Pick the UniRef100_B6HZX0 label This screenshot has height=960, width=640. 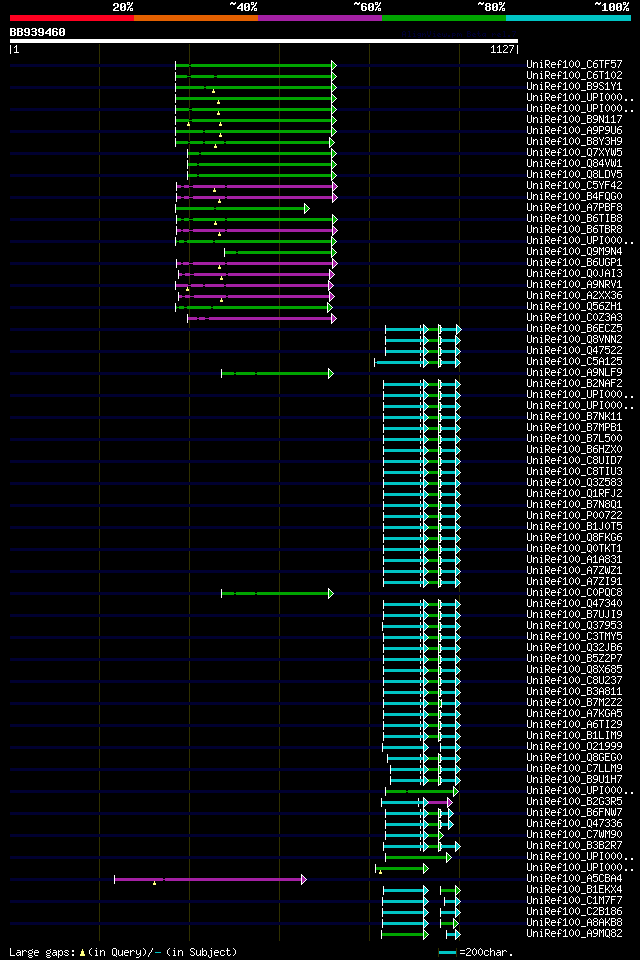pos(574,450)
